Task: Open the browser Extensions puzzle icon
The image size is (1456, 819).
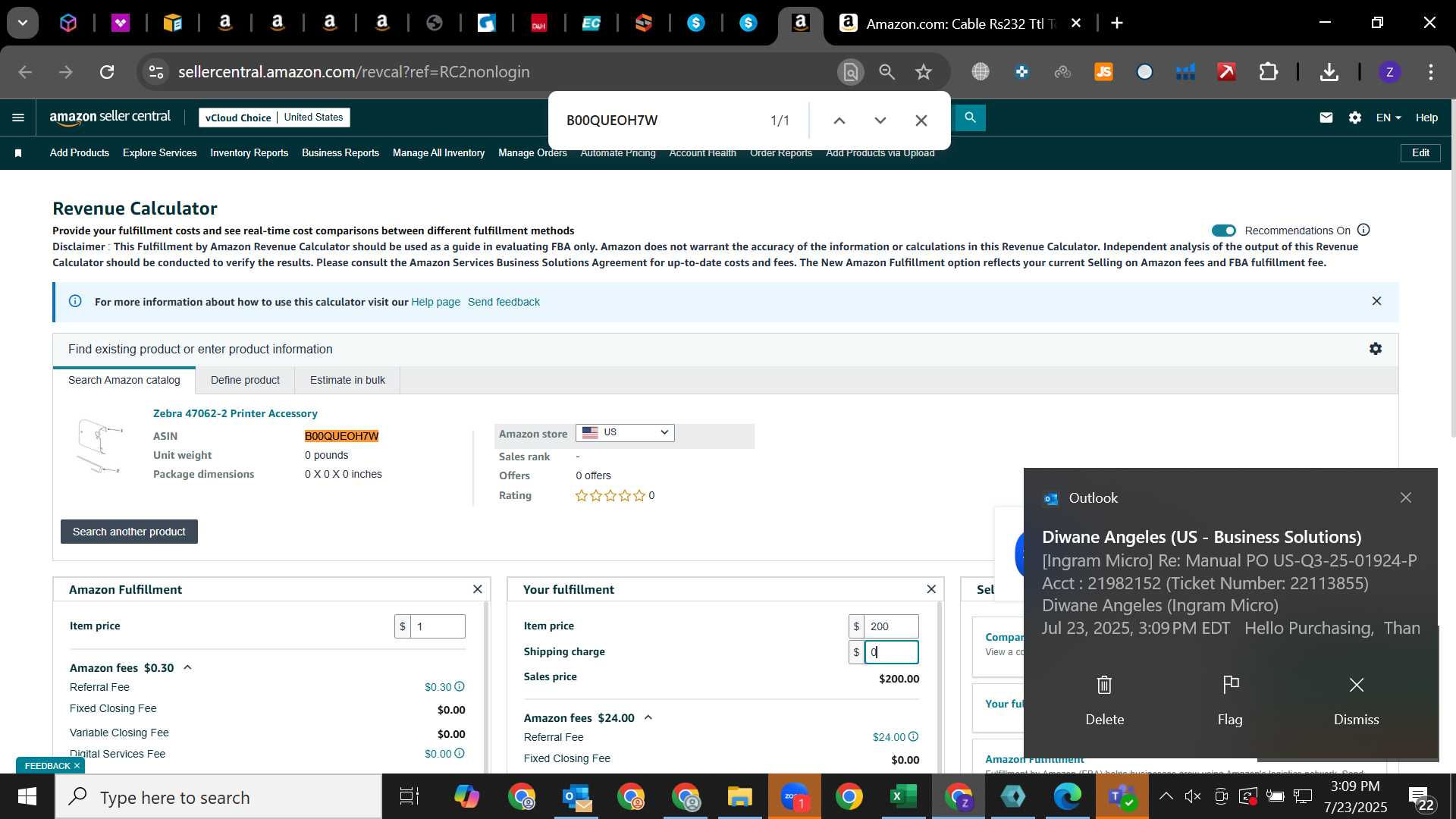Action: point(1268,72)
